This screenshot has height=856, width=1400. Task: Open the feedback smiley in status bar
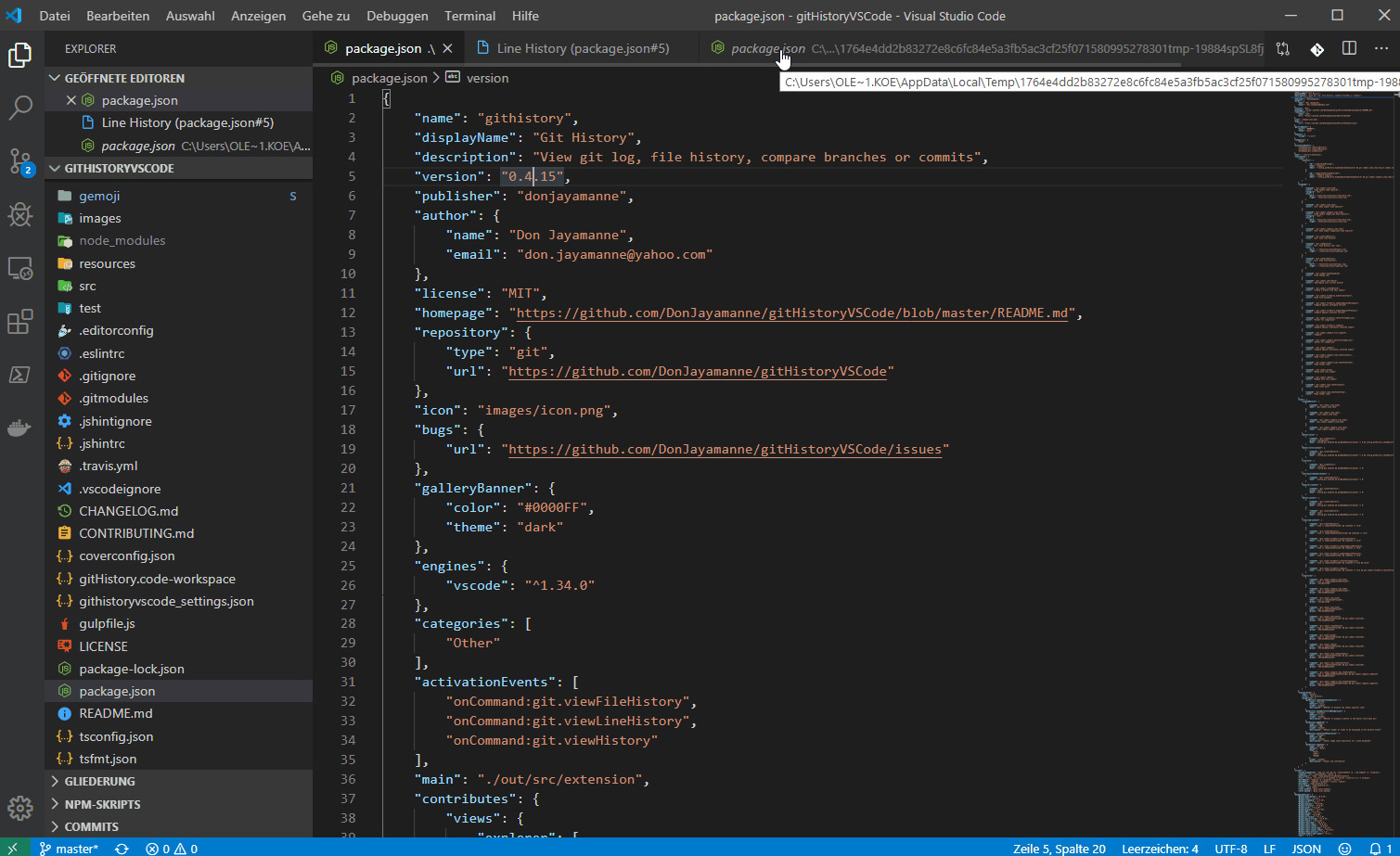tap(1344, 849)
